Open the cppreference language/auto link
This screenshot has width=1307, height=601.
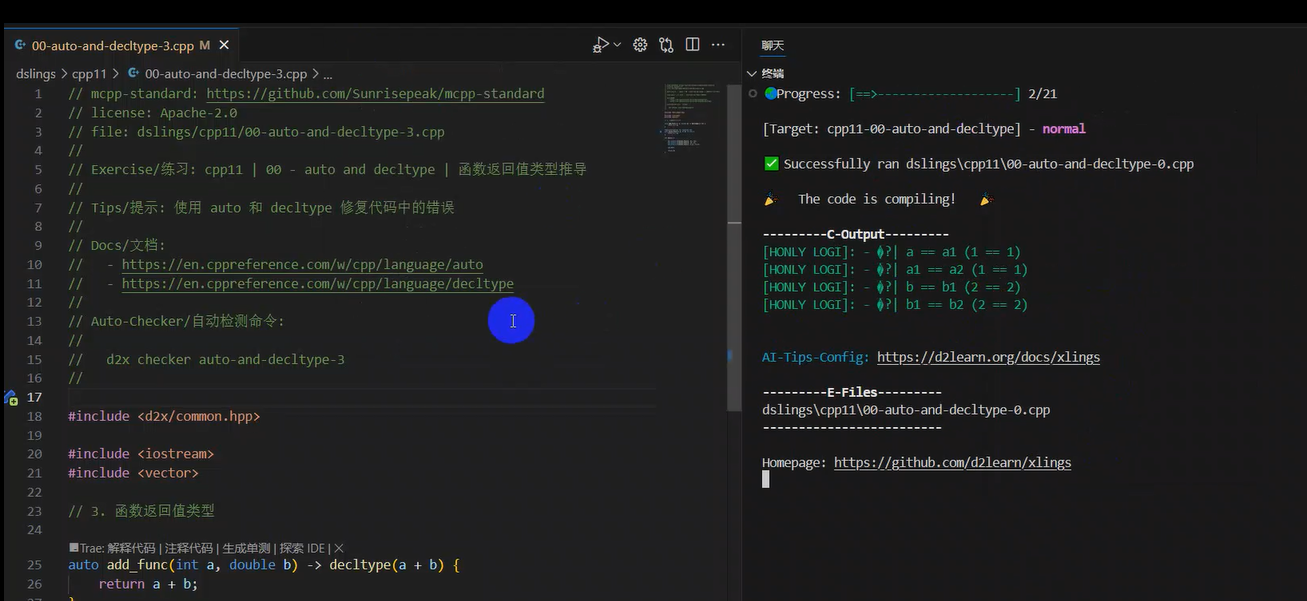(302, 265)
